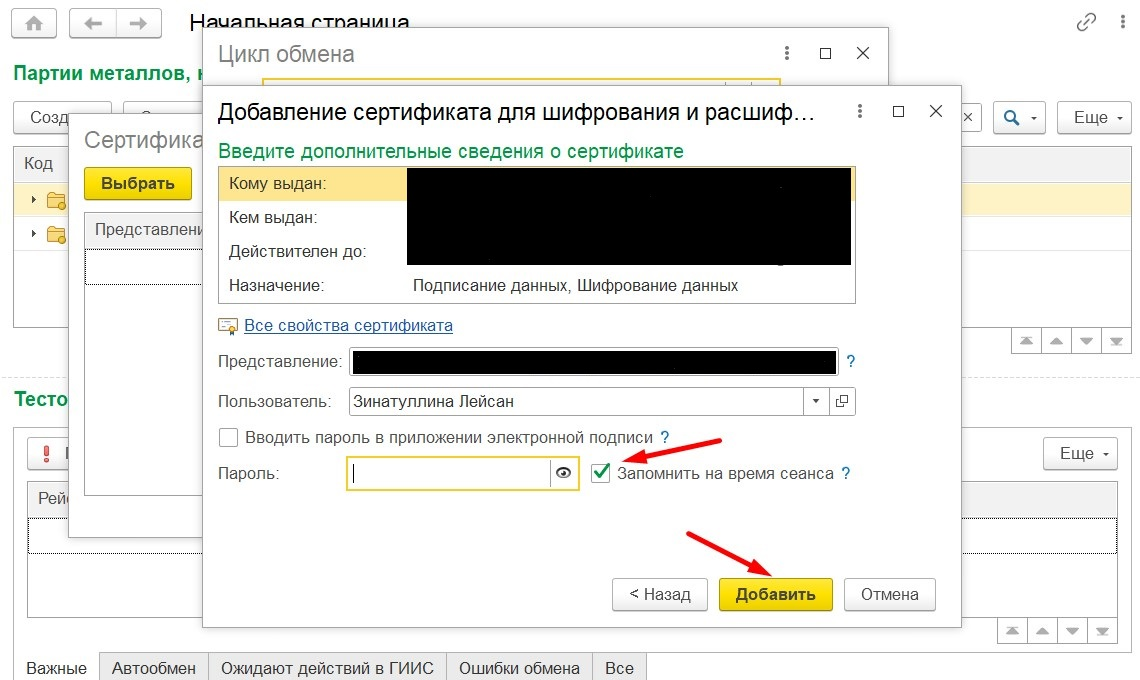Click the Назад button
1140x680 pixels.
659,594
